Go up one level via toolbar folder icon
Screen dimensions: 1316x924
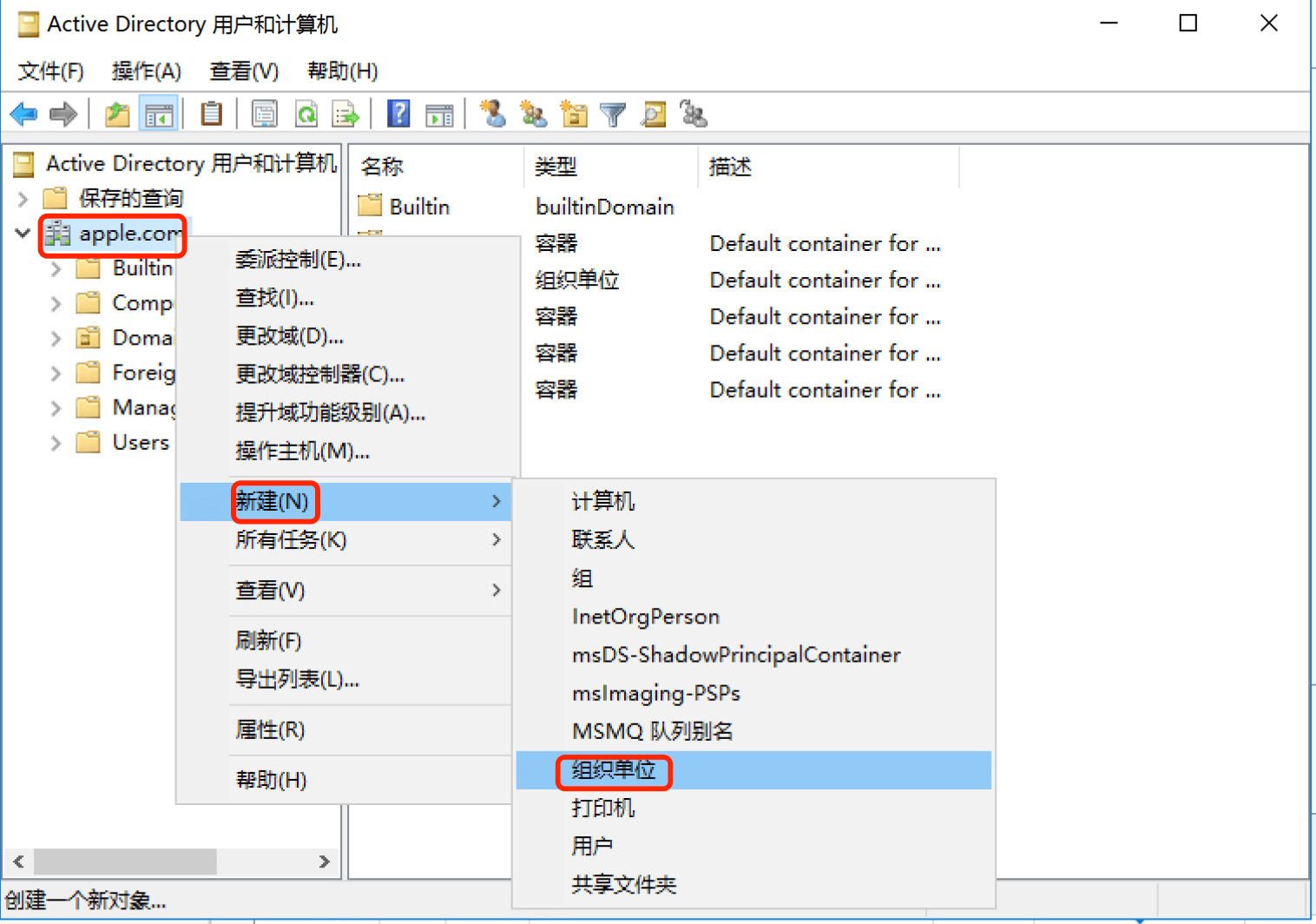[x=117, y=114]
